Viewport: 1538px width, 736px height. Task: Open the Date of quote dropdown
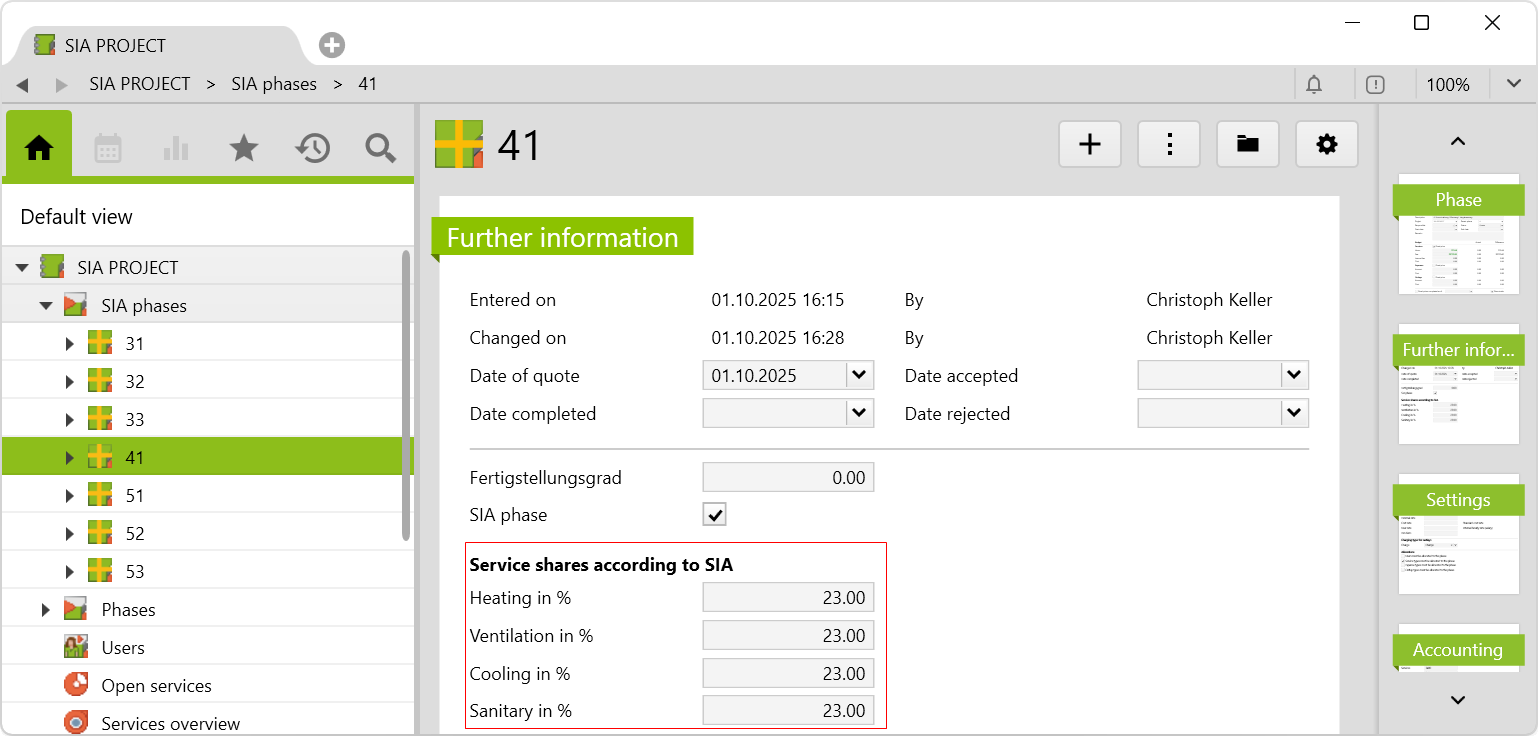pos(859,376)
